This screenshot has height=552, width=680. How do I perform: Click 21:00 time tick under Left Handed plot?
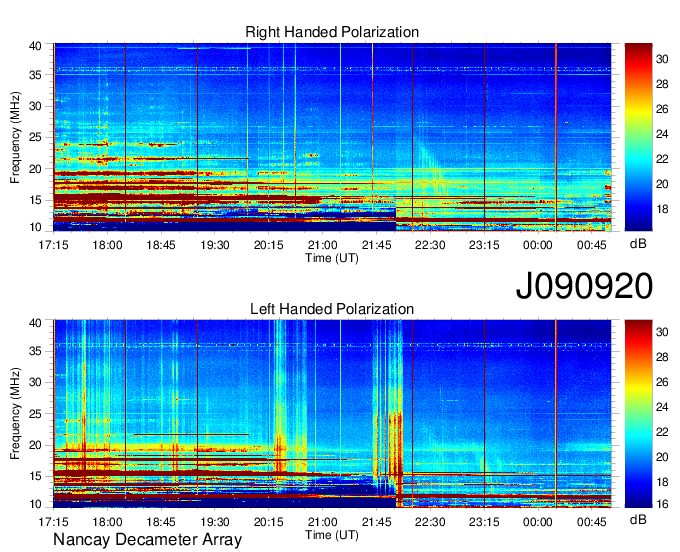[322, 522]
